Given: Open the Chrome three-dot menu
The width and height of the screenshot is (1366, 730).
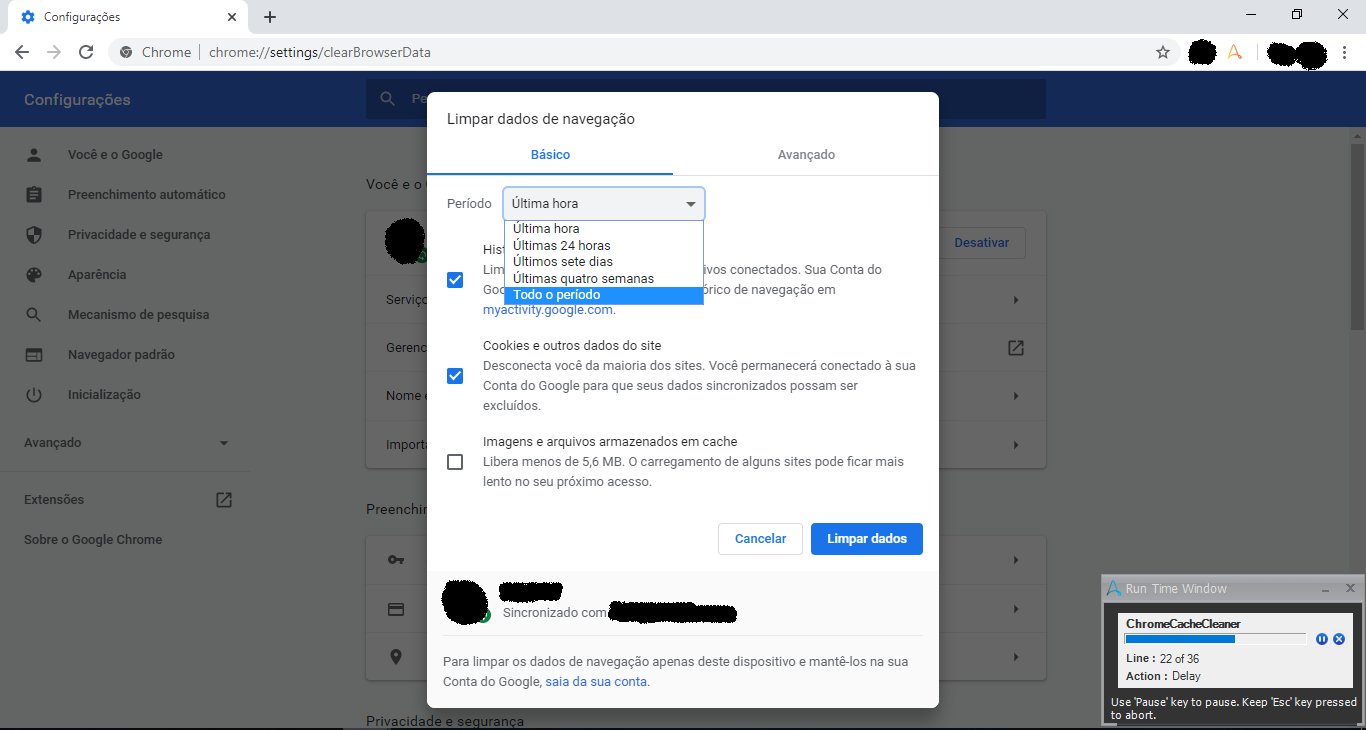Looking at the screenshot, I should click(x=1346, y=52).
